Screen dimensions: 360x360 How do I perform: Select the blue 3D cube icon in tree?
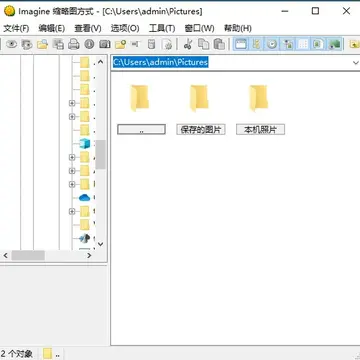click(x=85, y=144)
